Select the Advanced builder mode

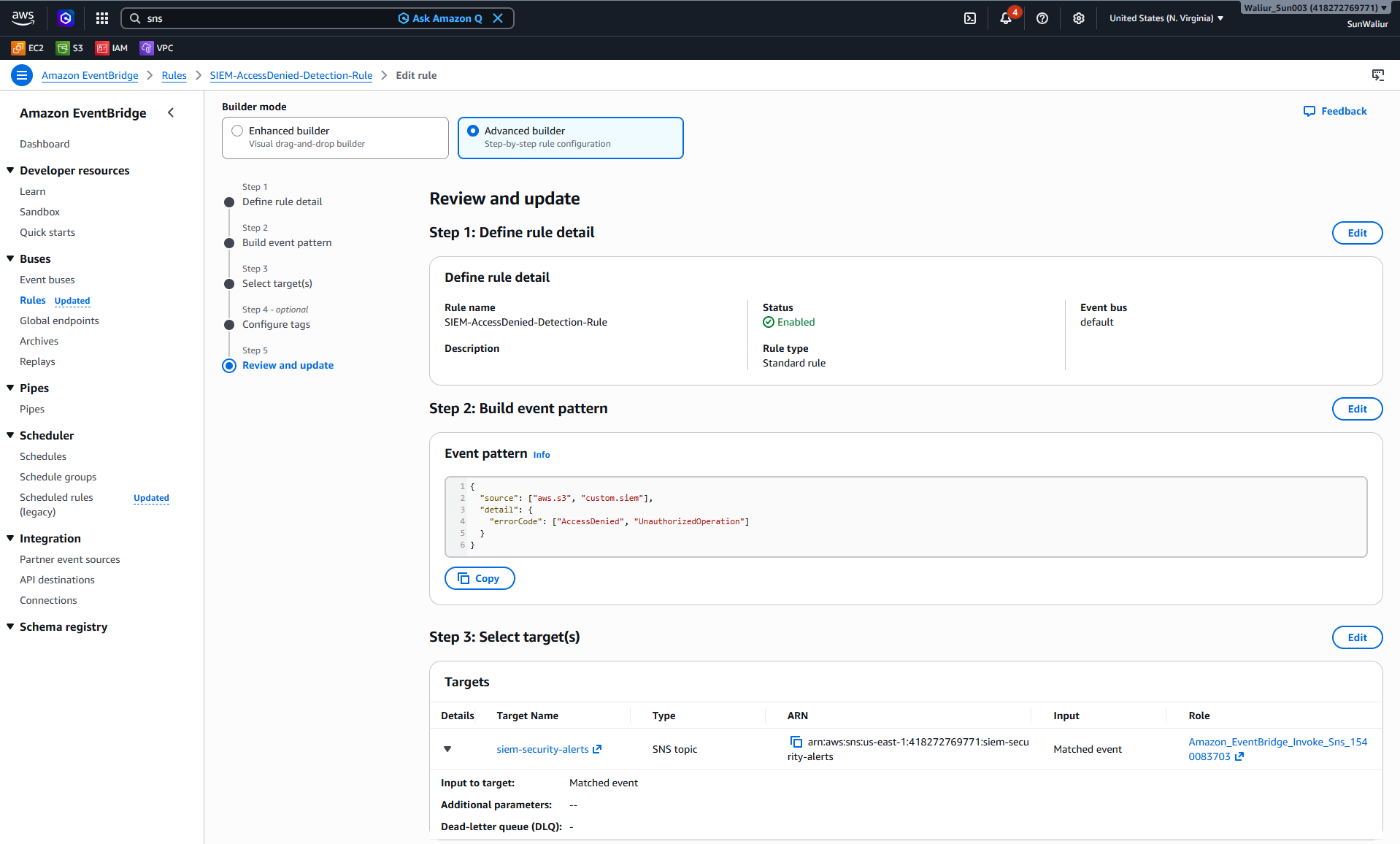(571, 138)
